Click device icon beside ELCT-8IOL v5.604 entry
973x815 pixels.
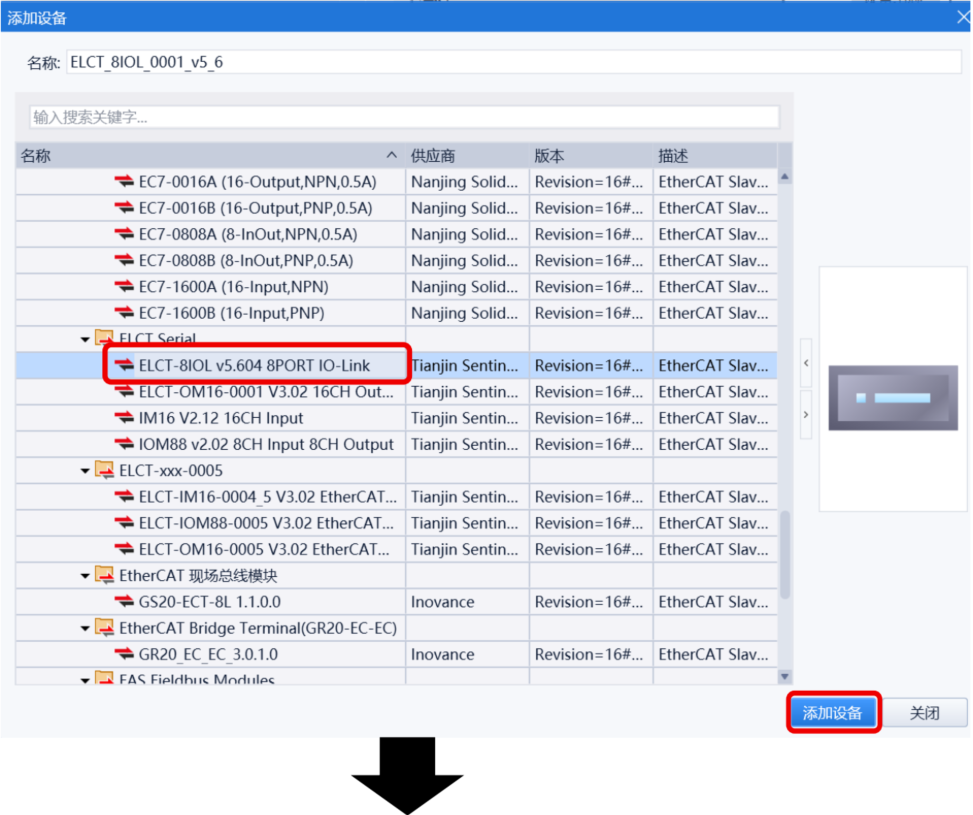click(124, 366)
